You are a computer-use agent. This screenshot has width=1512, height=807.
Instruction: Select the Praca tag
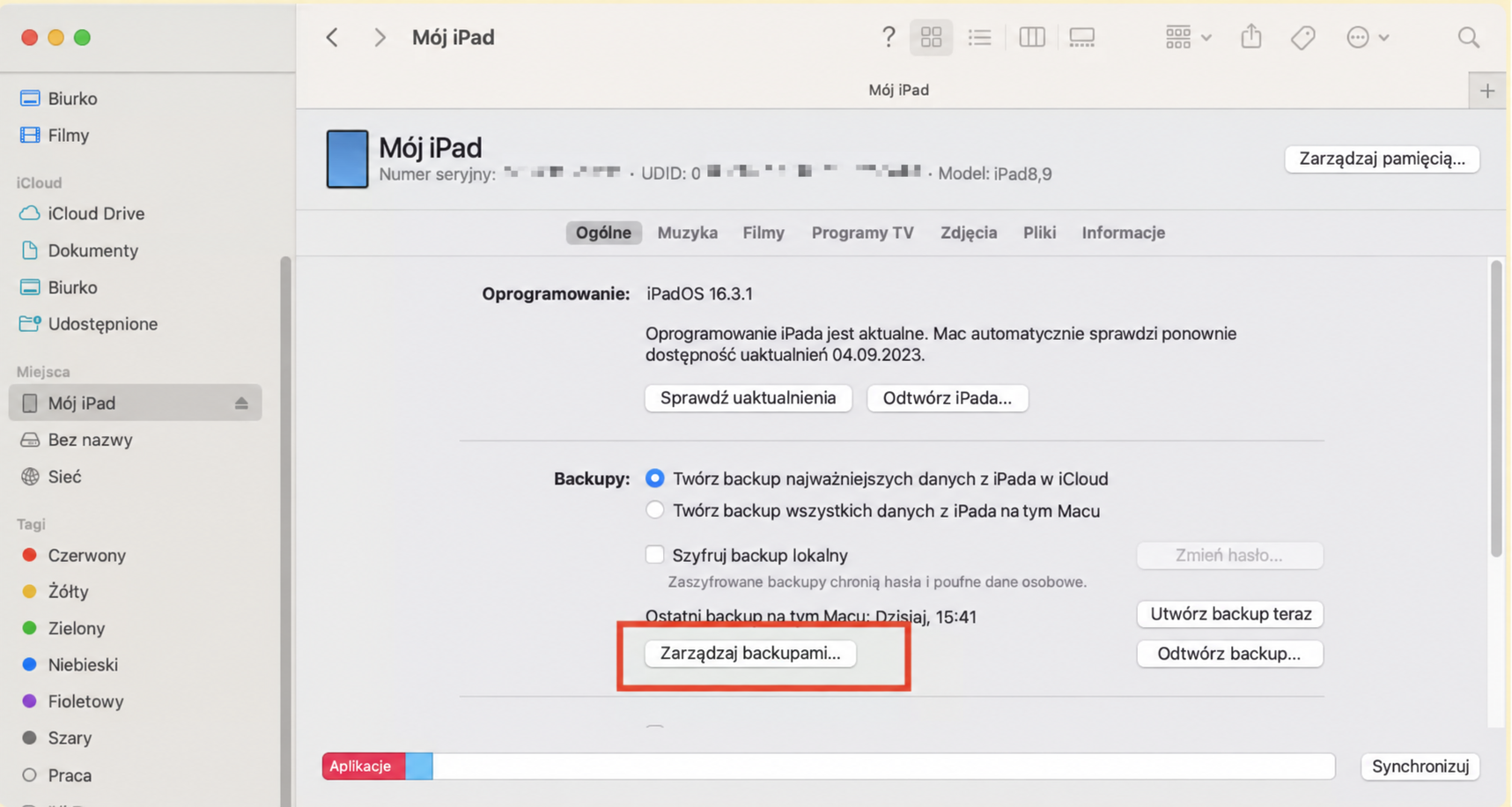(56, 775)
